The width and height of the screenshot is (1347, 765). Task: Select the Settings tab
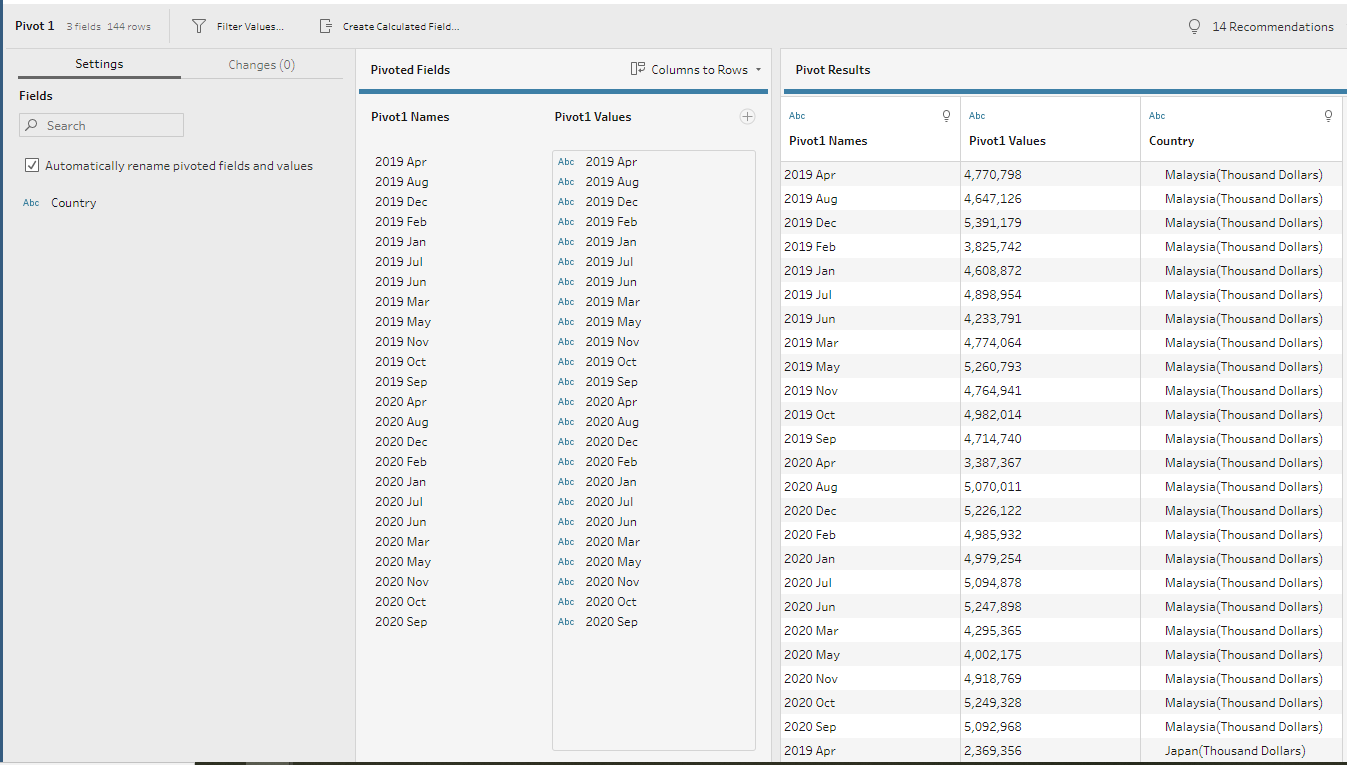(x=99, y=64)
